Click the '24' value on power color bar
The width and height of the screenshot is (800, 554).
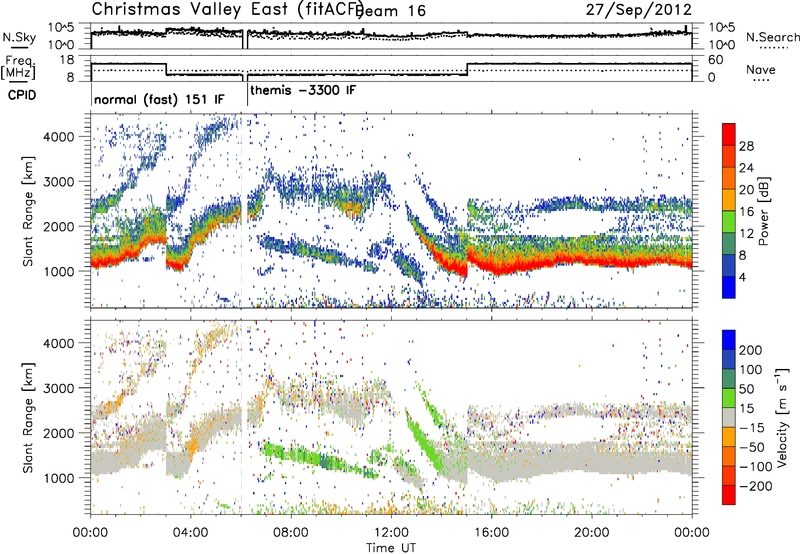coord(746,168)
